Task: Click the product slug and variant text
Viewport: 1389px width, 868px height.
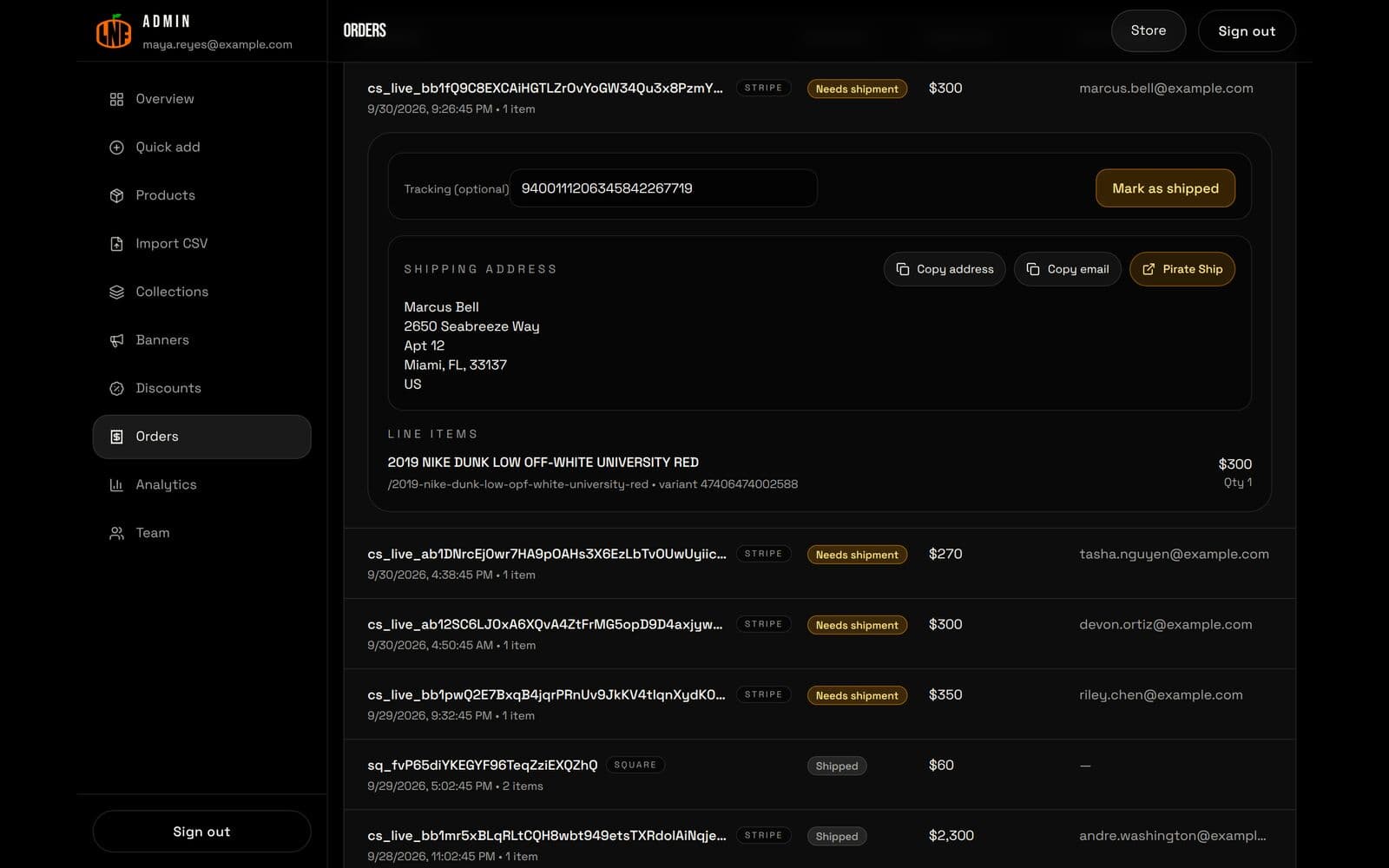Action: click(x=592, y=484)
